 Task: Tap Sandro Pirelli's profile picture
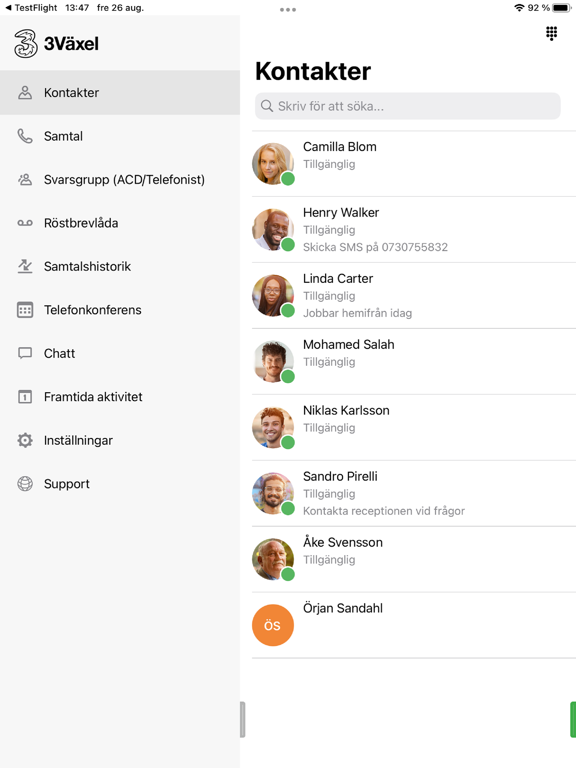click(273, 493)
